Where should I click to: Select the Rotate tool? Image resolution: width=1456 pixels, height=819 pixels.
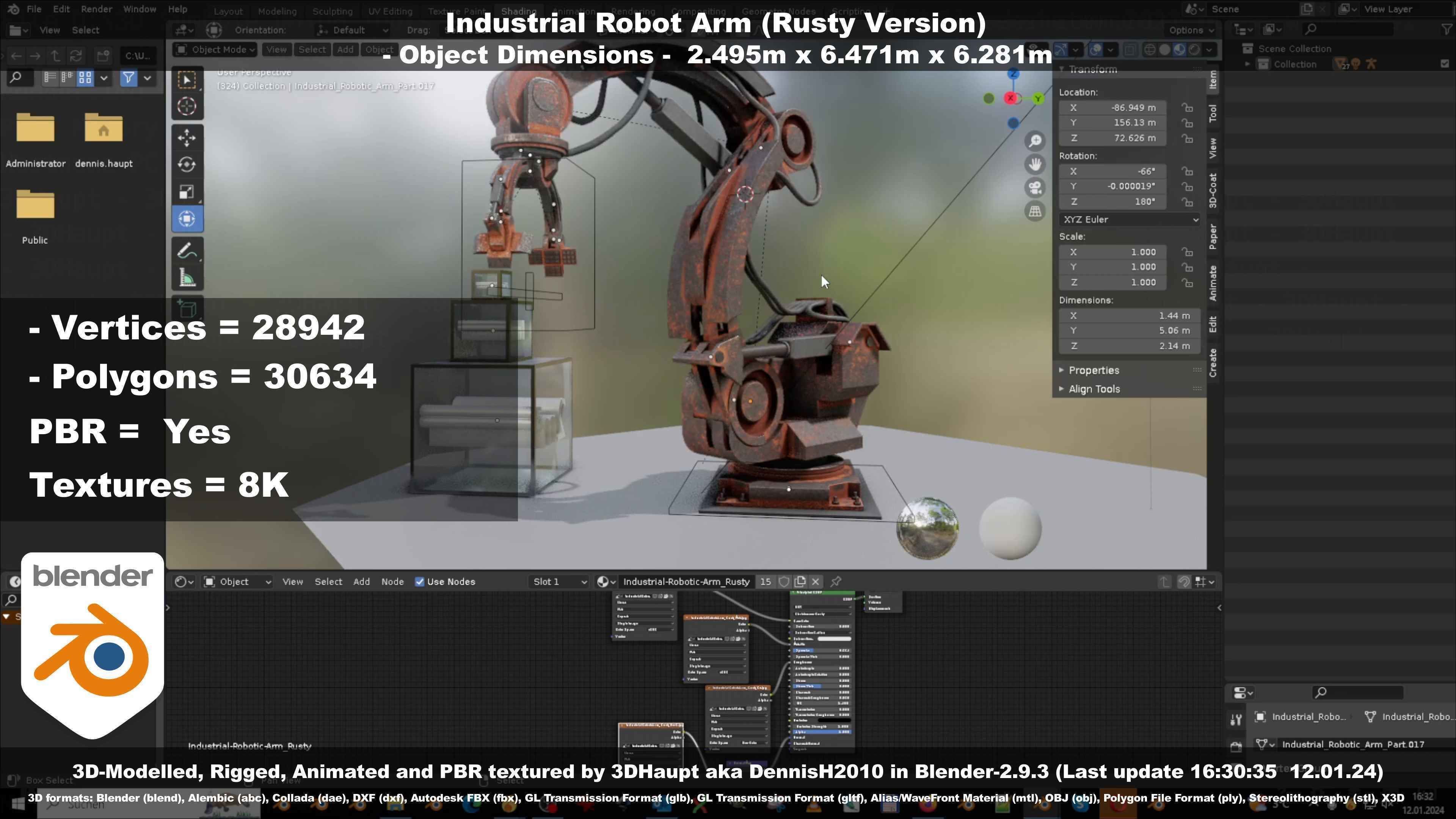point(187,165)
